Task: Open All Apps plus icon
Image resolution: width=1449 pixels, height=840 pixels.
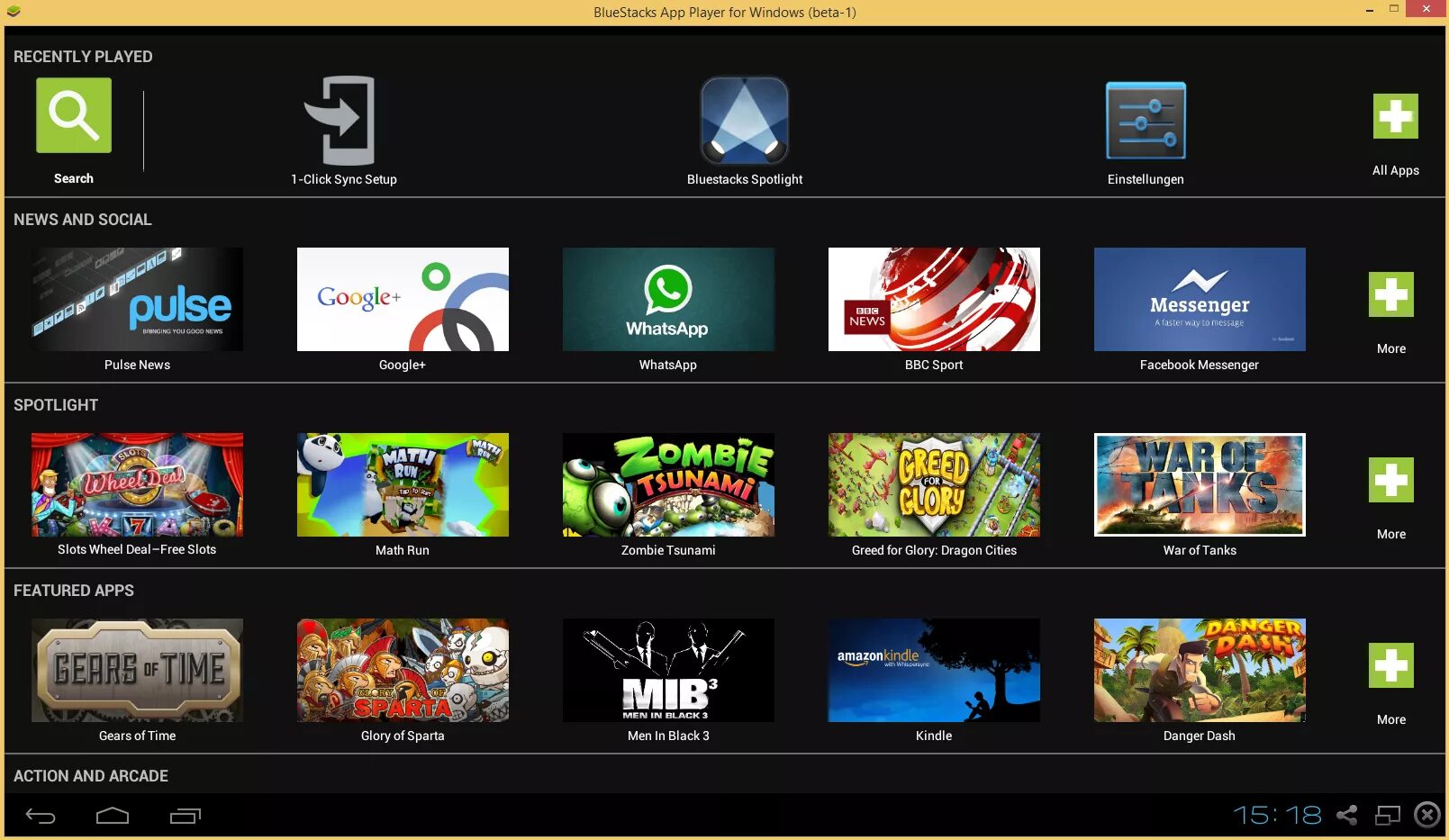Action: pos(1396,116)
